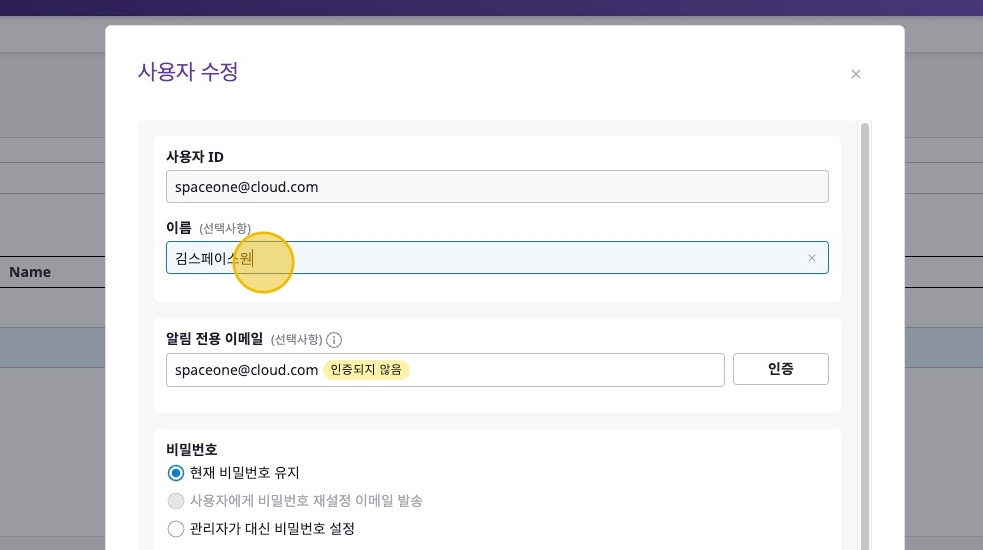Select 사용자에게 비밀번호 재설정 이메일 발송 radio

(176, 501)
